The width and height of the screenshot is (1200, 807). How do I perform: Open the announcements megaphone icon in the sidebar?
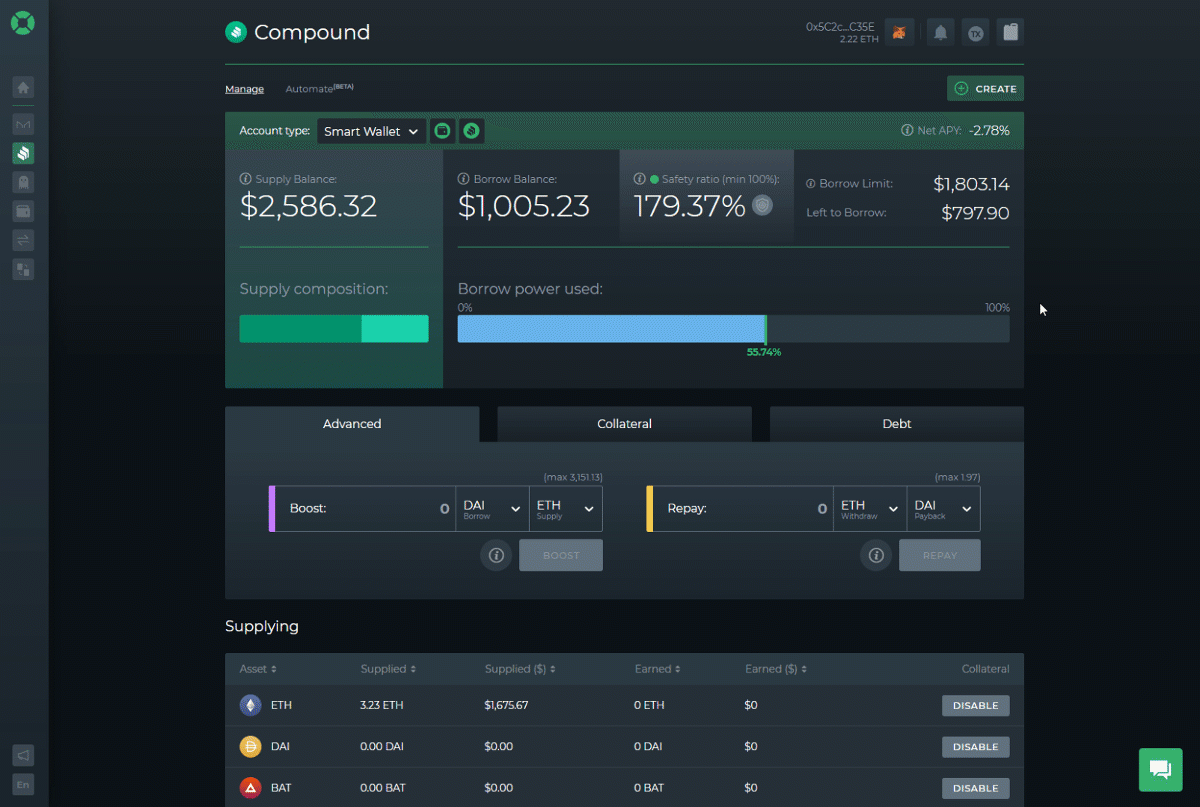(23, 755)
